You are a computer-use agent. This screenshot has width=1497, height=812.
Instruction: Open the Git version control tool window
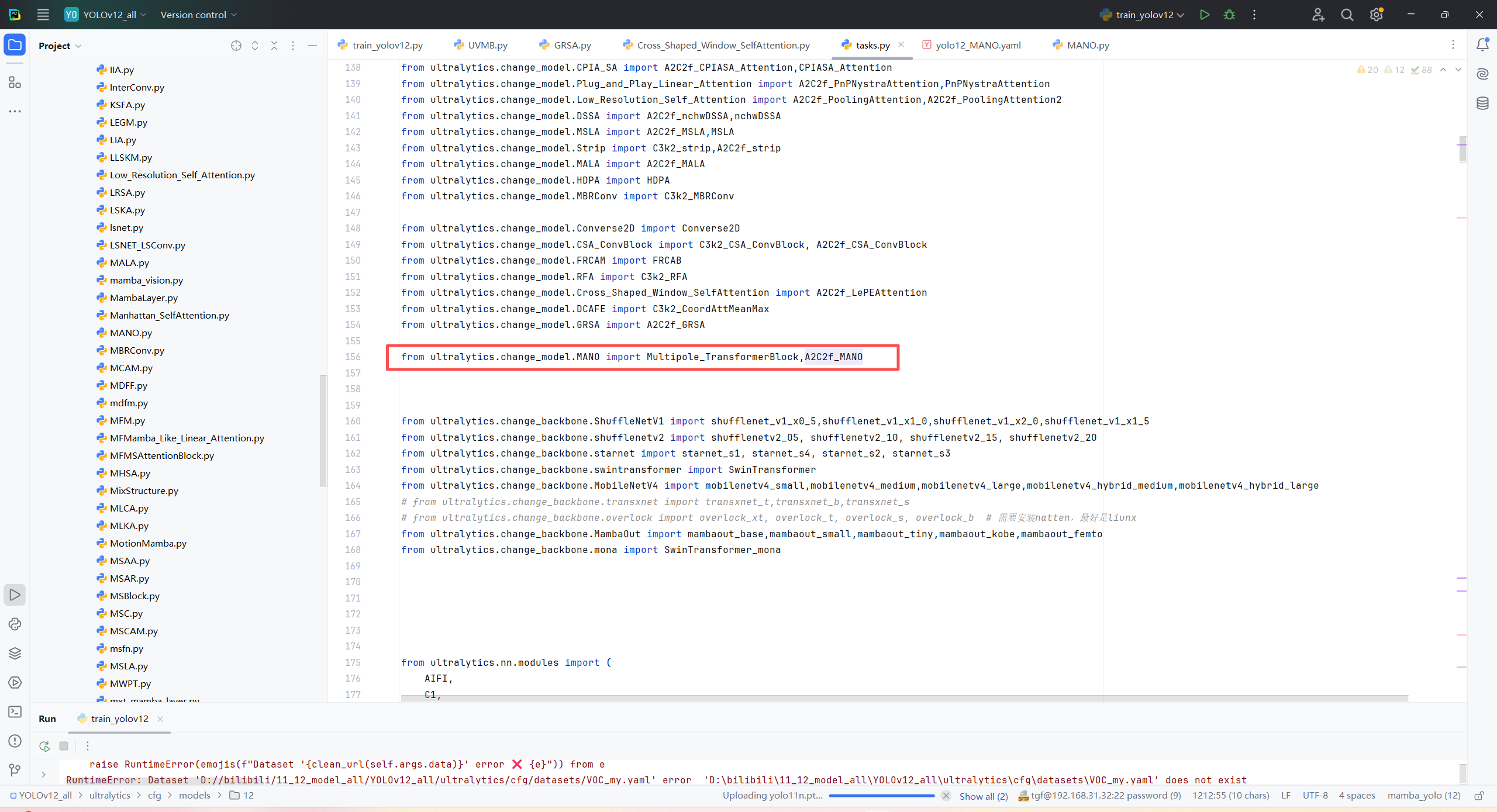[15, 770]
